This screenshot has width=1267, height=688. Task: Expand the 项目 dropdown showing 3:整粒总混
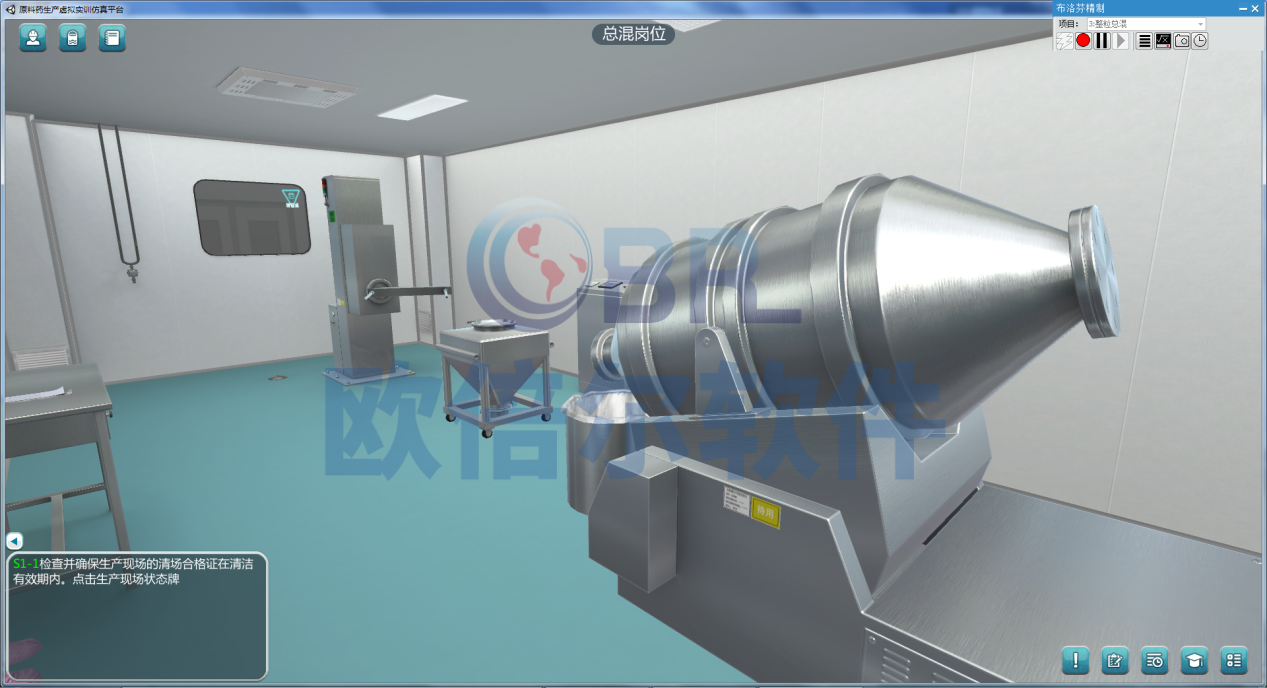(x=1146, y=23)
